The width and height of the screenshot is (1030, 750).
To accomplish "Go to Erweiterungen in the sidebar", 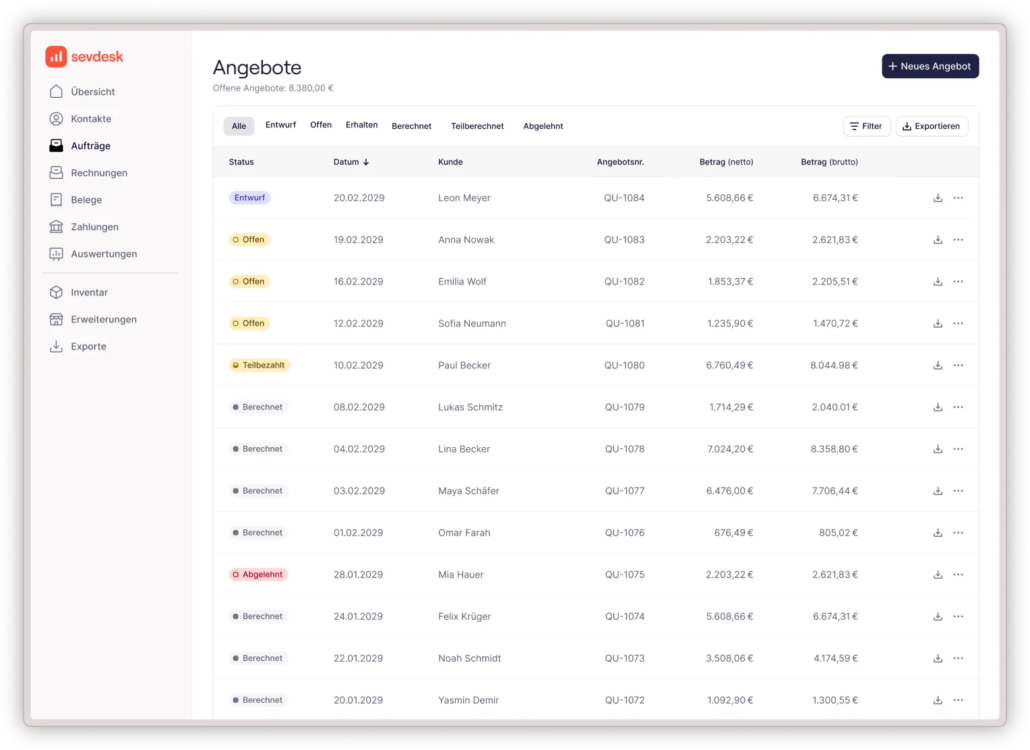I will (103, 320).
